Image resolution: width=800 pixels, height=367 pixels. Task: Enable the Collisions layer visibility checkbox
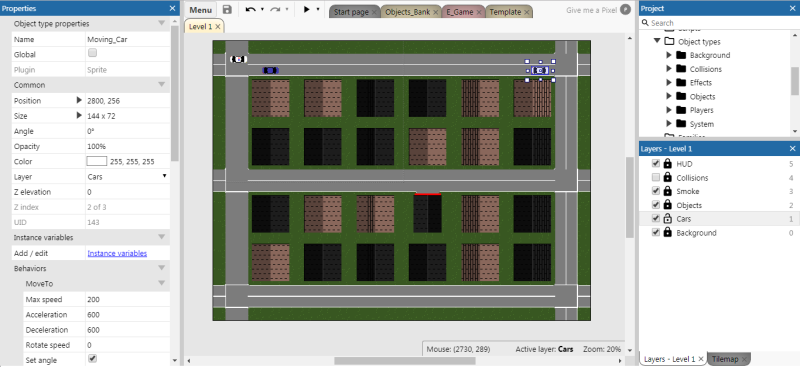coord(656,178)
